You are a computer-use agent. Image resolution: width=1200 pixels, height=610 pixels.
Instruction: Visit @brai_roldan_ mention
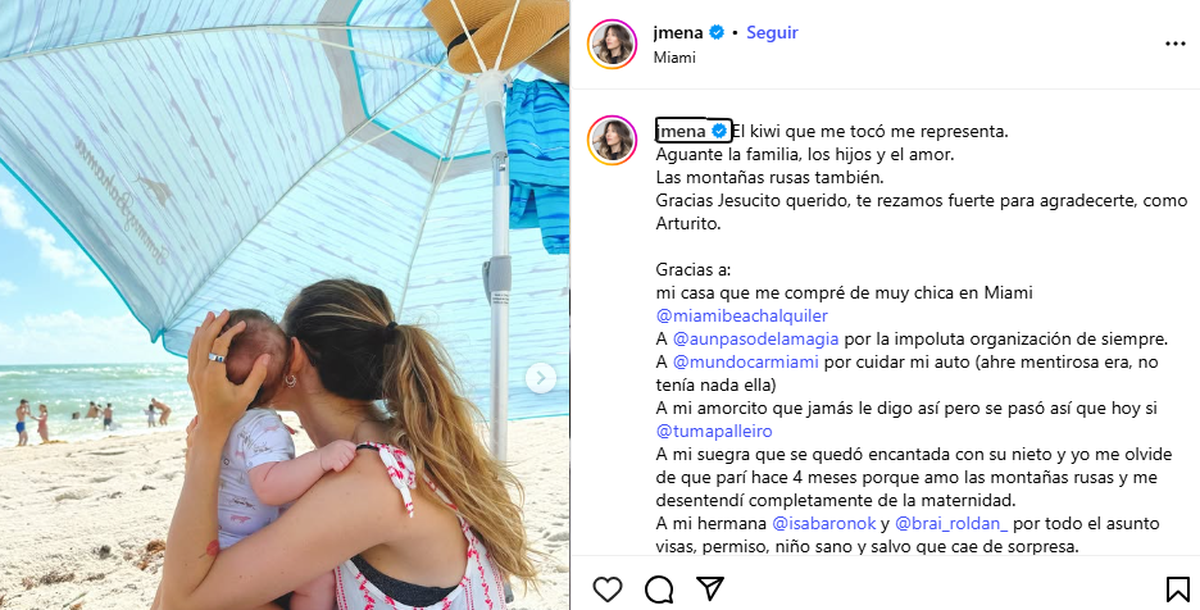point(952,523)
